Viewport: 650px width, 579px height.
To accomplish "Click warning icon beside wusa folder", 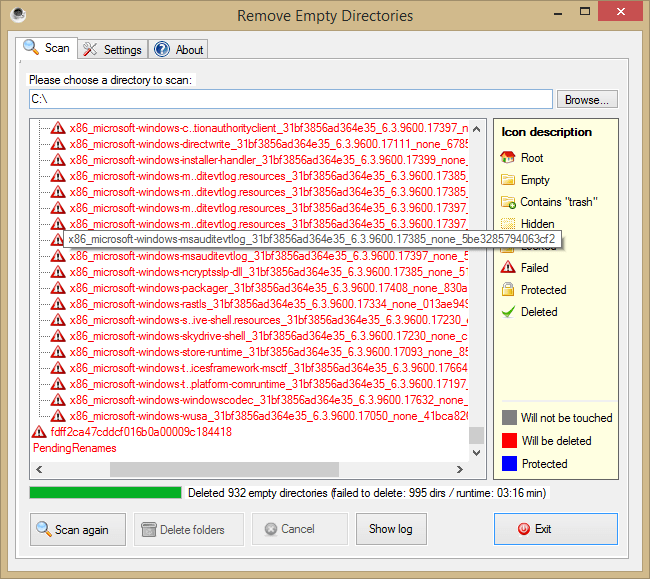I will pos(58,416).
